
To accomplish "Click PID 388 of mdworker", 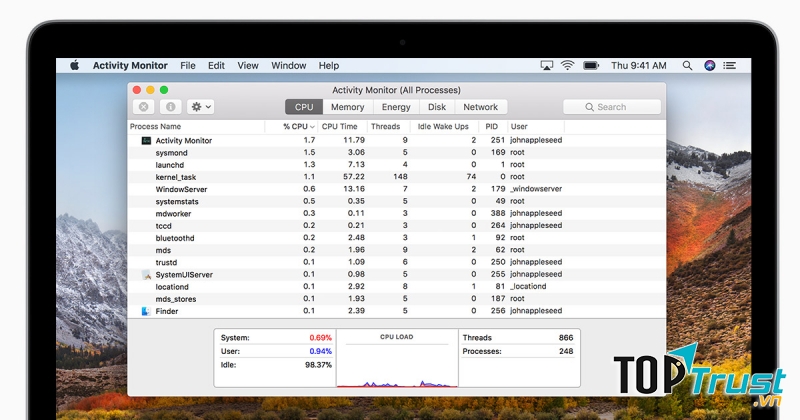I will click(x=498, y=213).
